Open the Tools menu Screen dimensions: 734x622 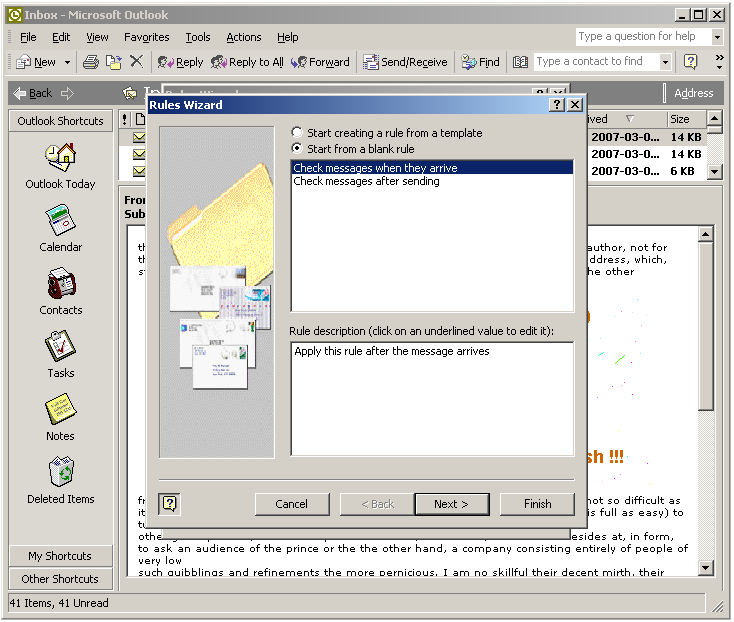coord(198,37)
